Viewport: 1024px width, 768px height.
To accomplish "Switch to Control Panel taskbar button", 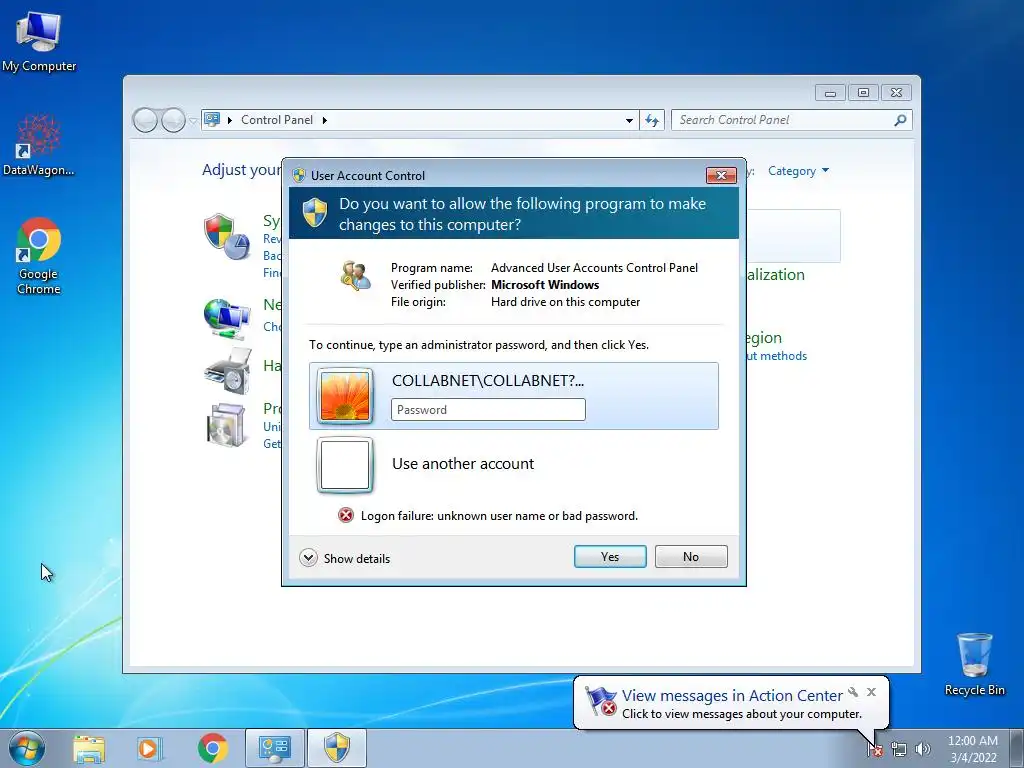I will [275, 748].
